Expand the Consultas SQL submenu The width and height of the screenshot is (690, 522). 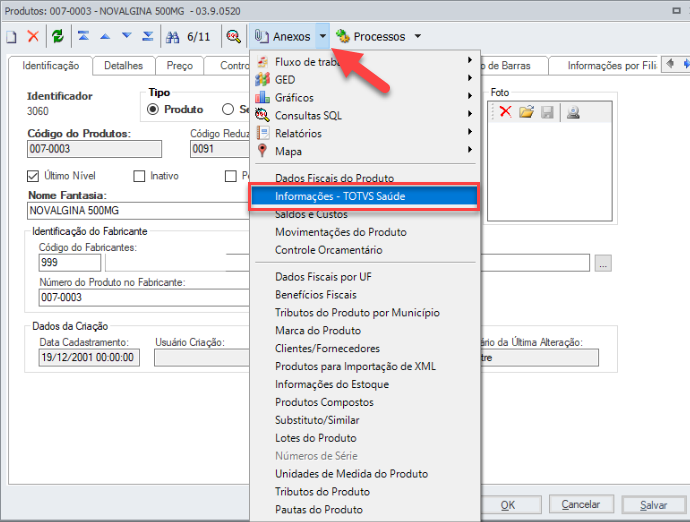[365, 115]
